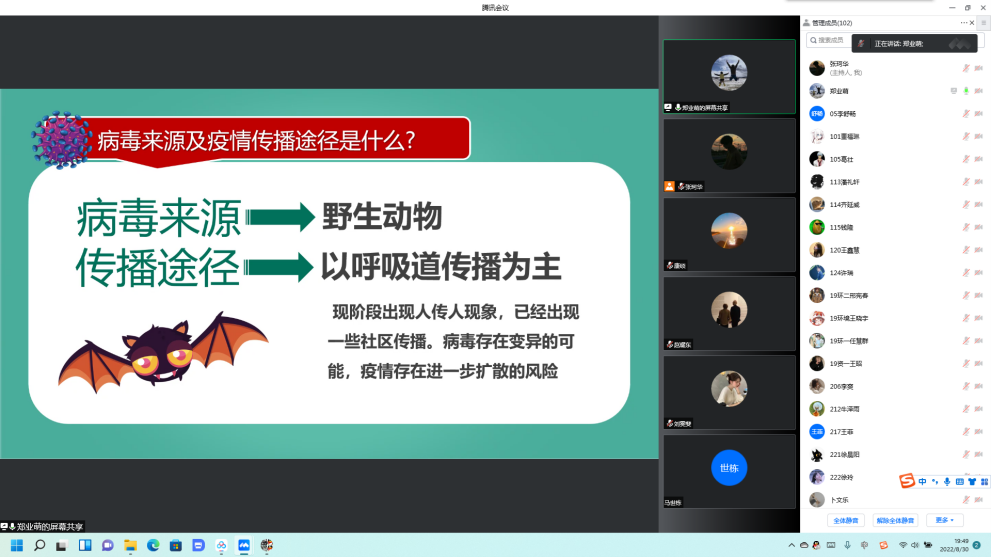
Task: Open the three-dot menu in member panel header
Action: click(963, 22)
